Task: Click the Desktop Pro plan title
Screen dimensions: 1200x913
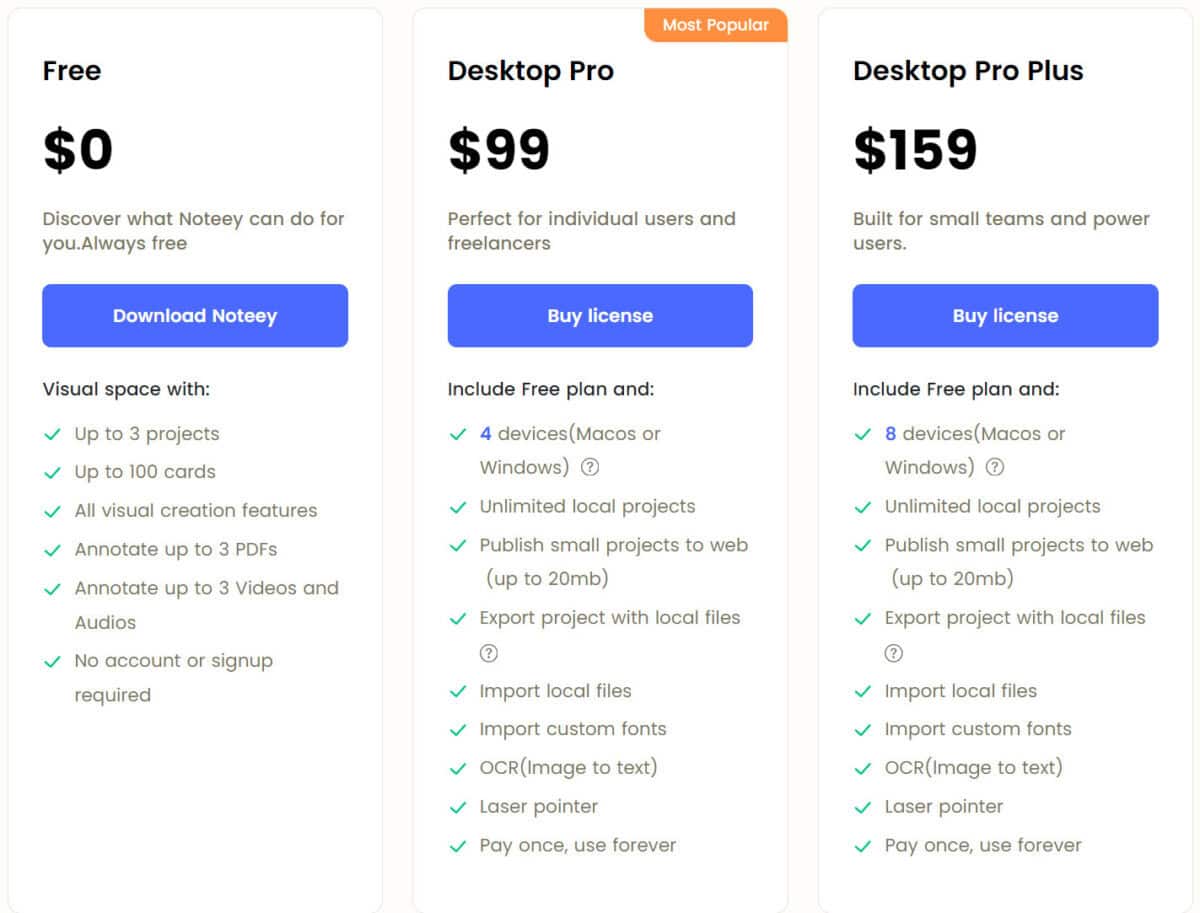Action: coord(531,71)
